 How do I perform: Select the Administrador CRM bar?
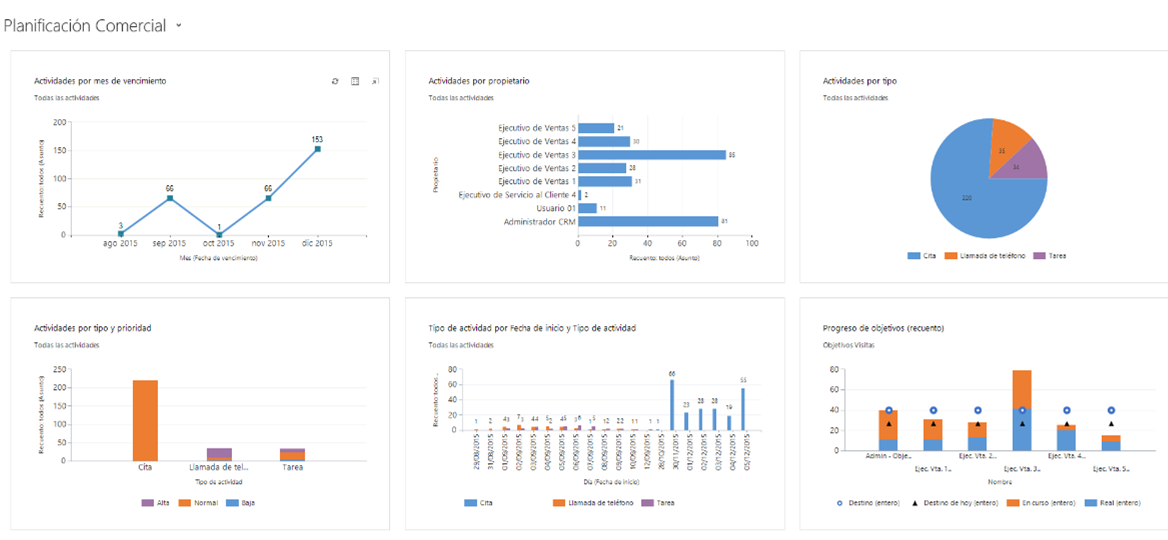tap(648, 221)
